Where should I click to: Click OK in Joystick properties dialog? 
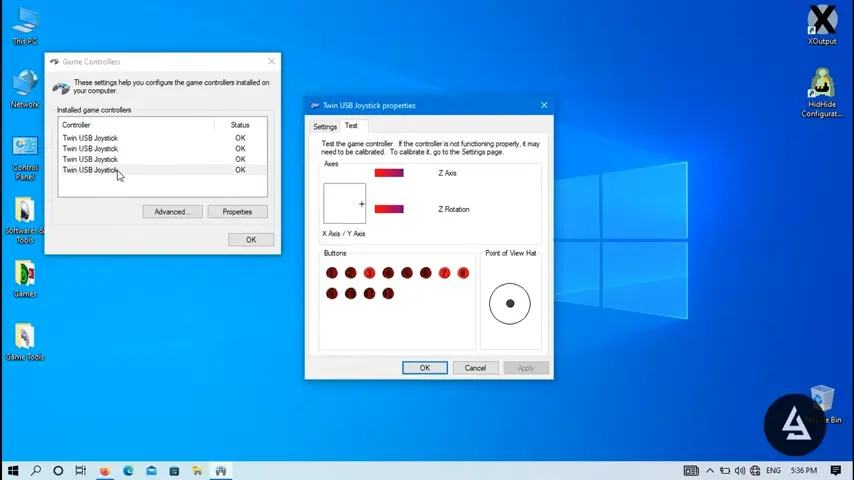425,368
